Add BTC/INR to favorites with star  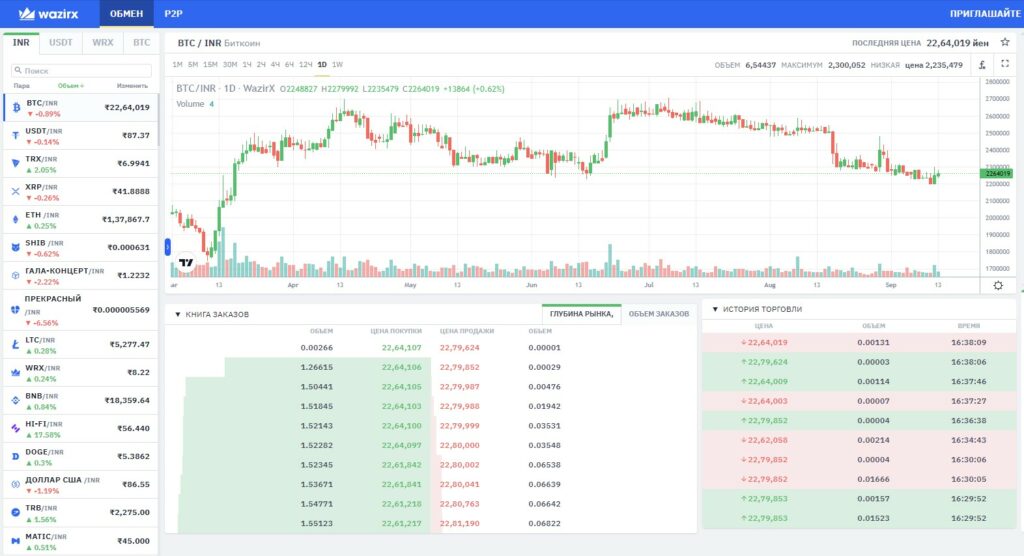click(1005, 42)
